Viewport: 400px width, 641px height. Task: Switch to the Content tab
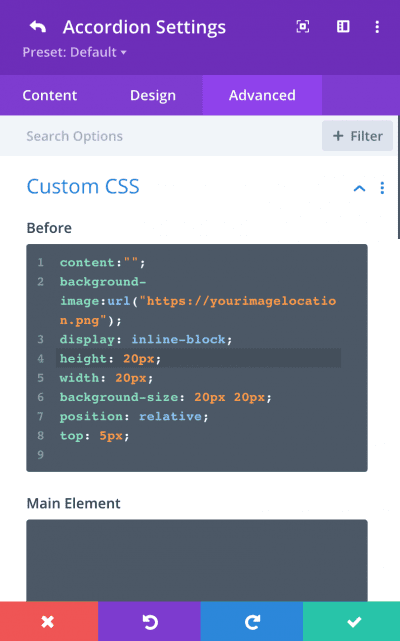pyautogui.click(x=49, y=95)
